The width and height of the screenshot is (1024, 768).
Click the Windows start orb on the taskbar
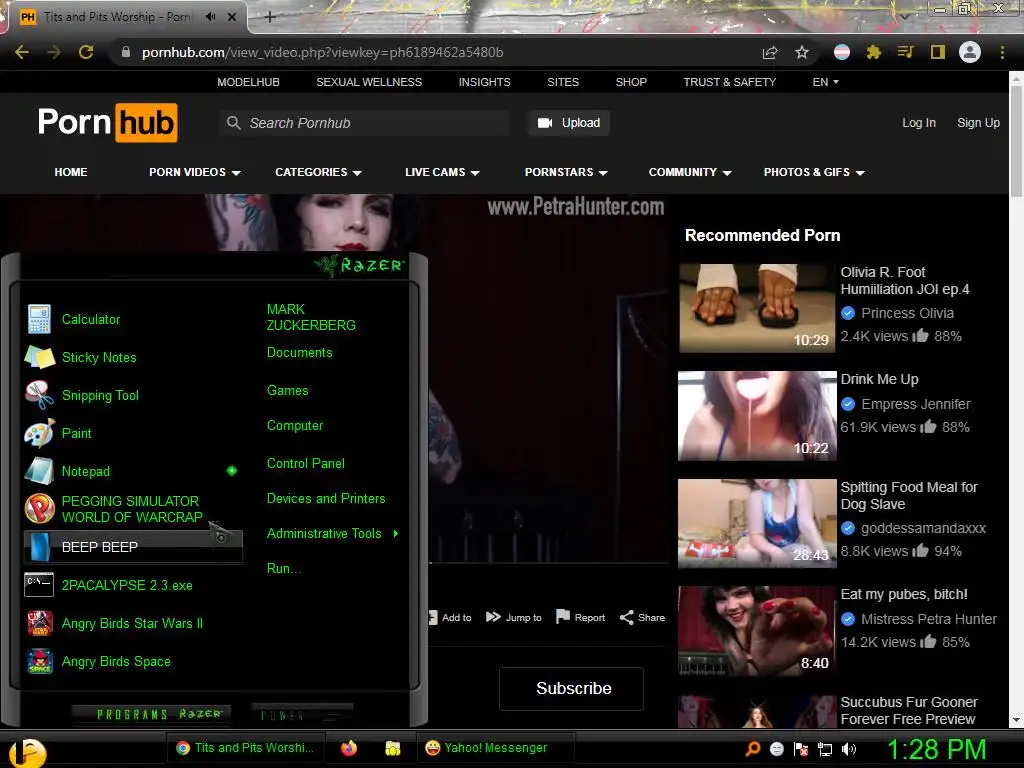tap(27, 753)
